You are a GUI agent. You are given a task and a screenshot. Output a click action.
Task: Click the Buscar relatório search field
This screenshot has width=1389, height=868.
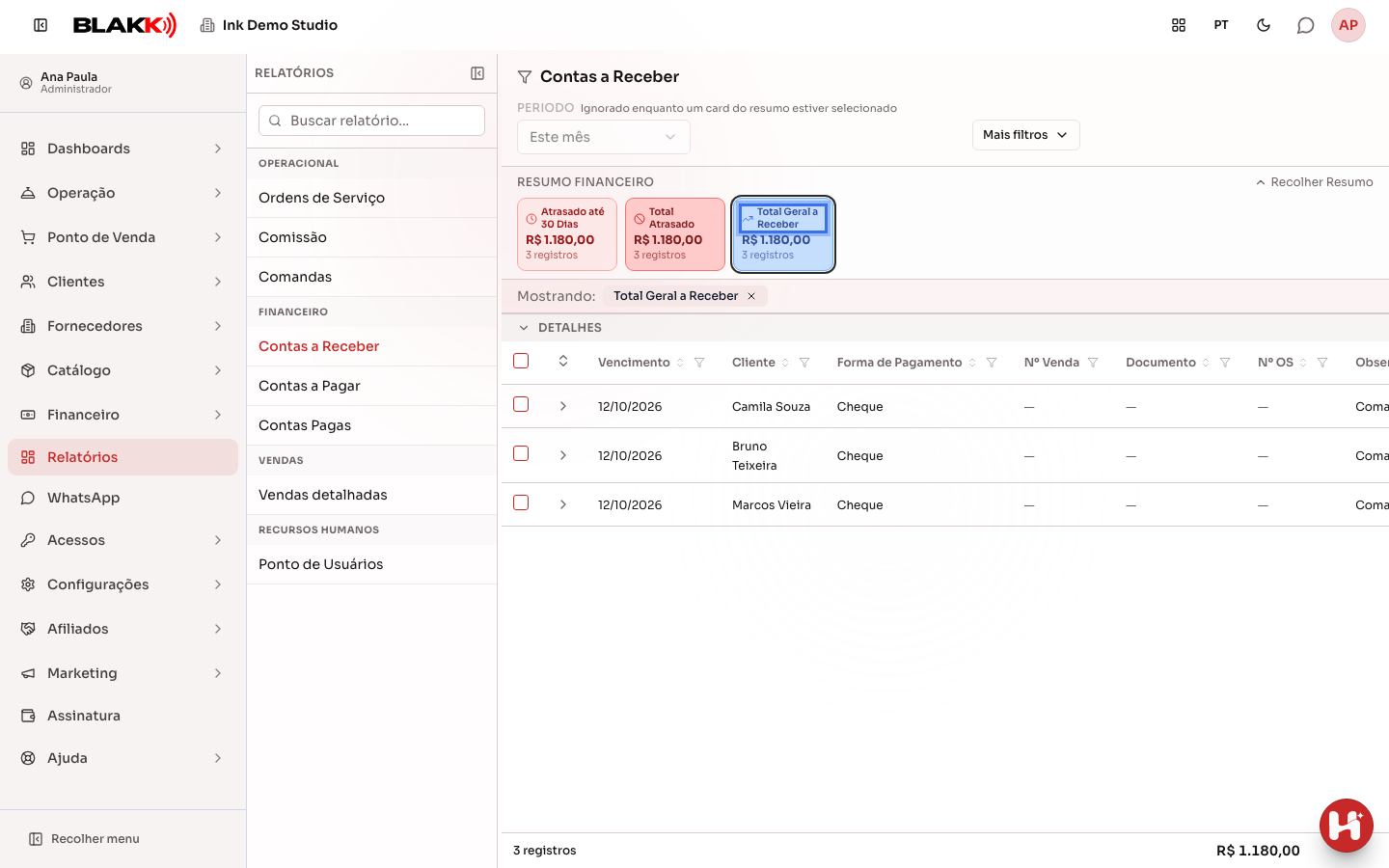(371, 121)
